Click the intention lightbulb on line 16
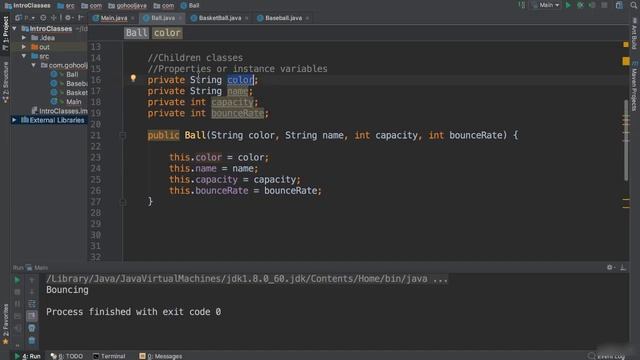This screenshot has width=640, height=360. (x=133, y=78)
